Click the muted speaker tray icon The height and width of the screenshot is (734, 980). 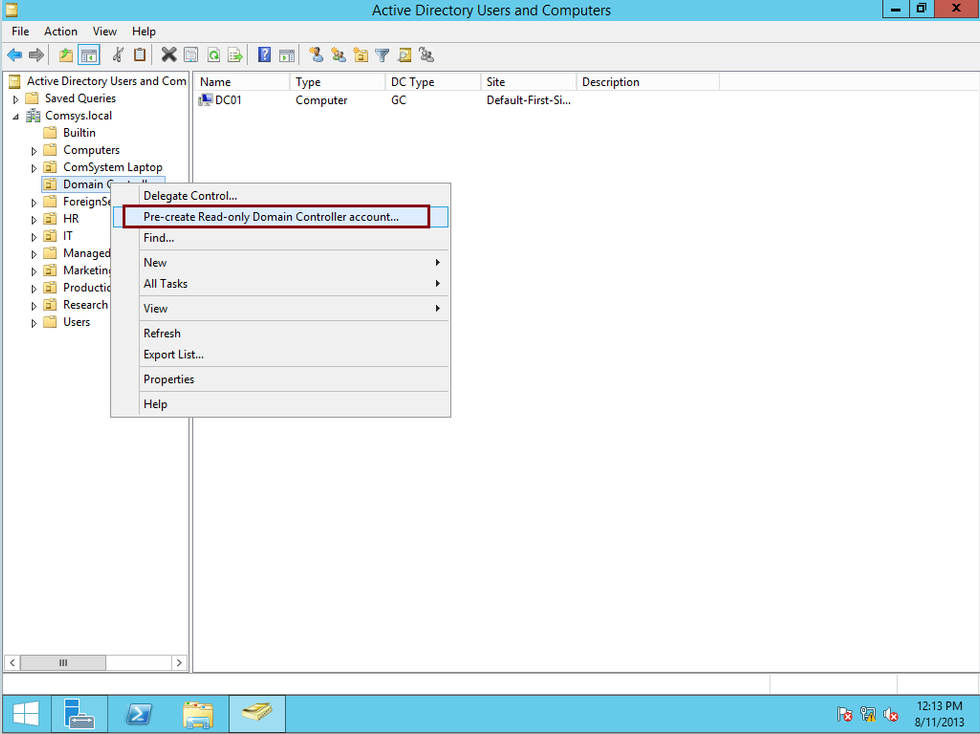[891, 713]
